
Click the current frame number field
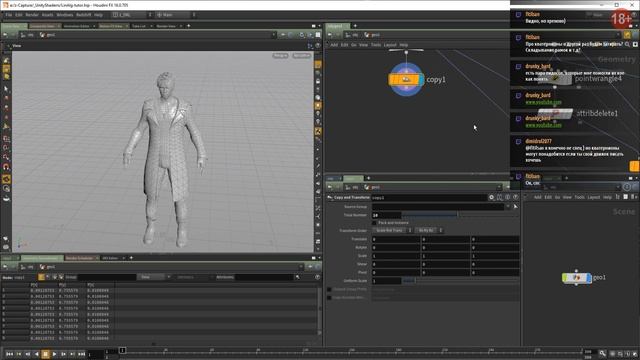95,354
